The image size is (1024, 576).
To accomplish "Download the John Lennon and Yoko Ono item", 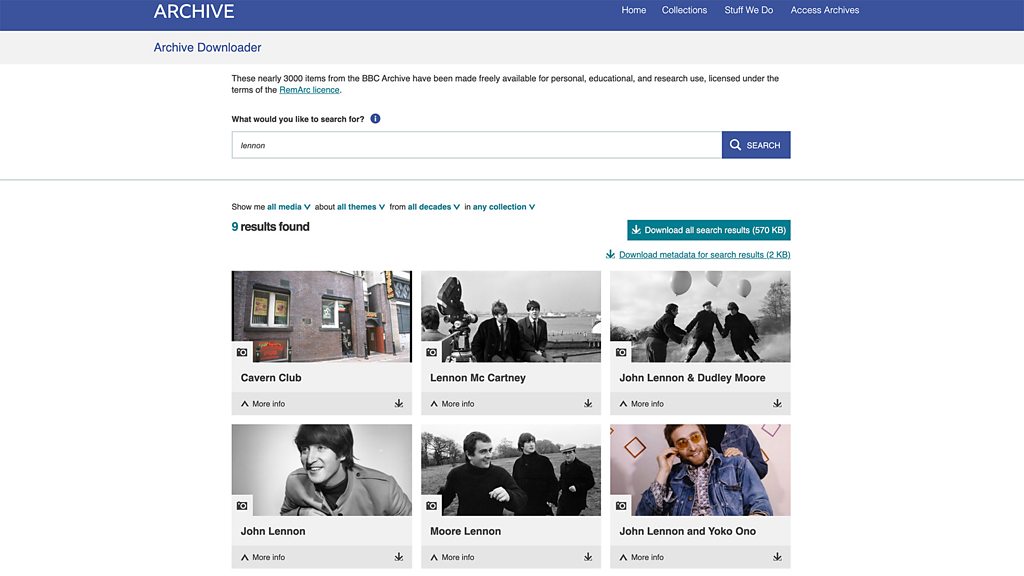I will pyautogui.click(x=777, y=557).
